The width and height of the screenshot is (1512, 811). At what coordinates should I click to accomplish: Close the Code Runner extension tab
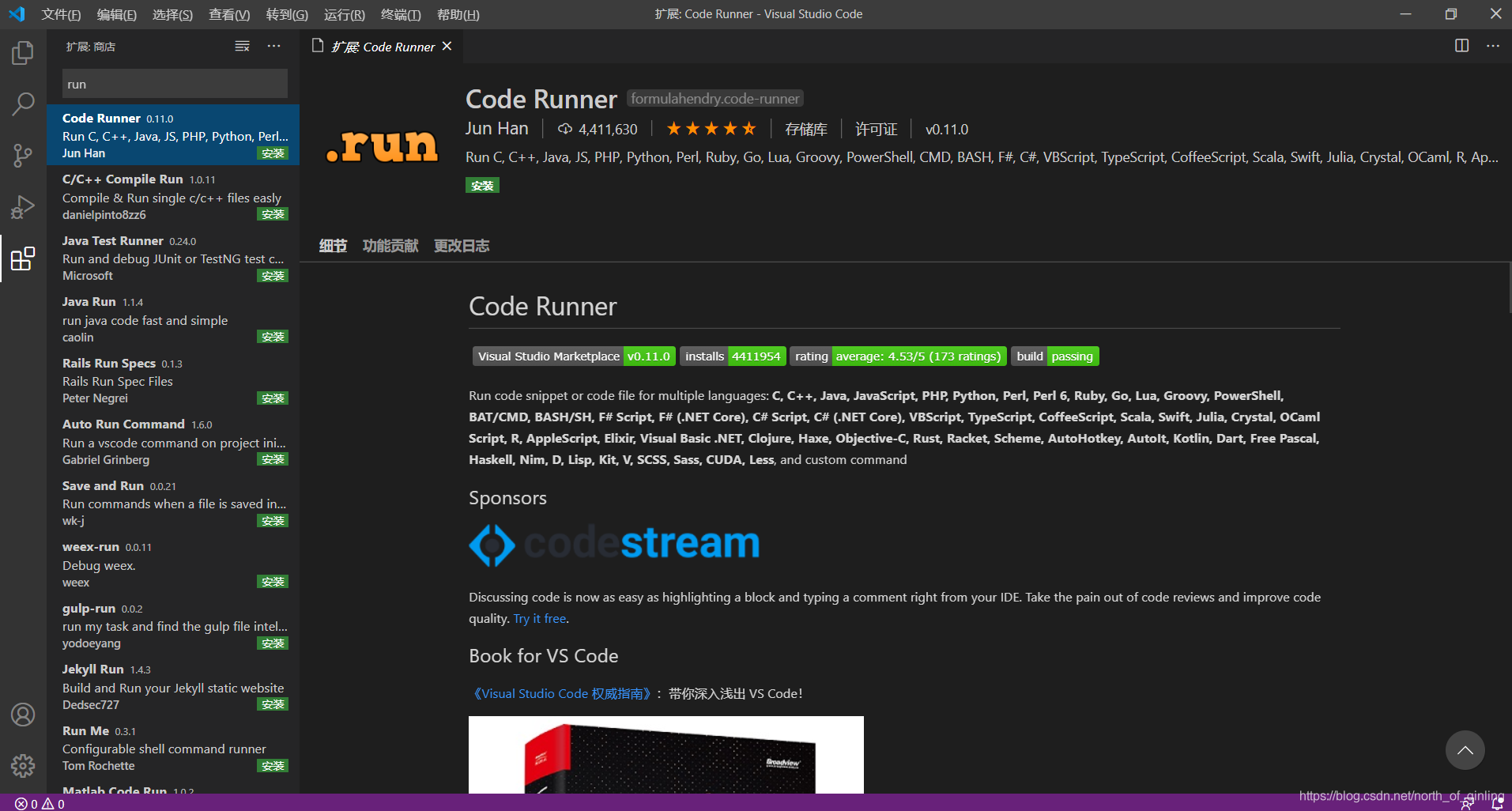(x=447, y=47)
